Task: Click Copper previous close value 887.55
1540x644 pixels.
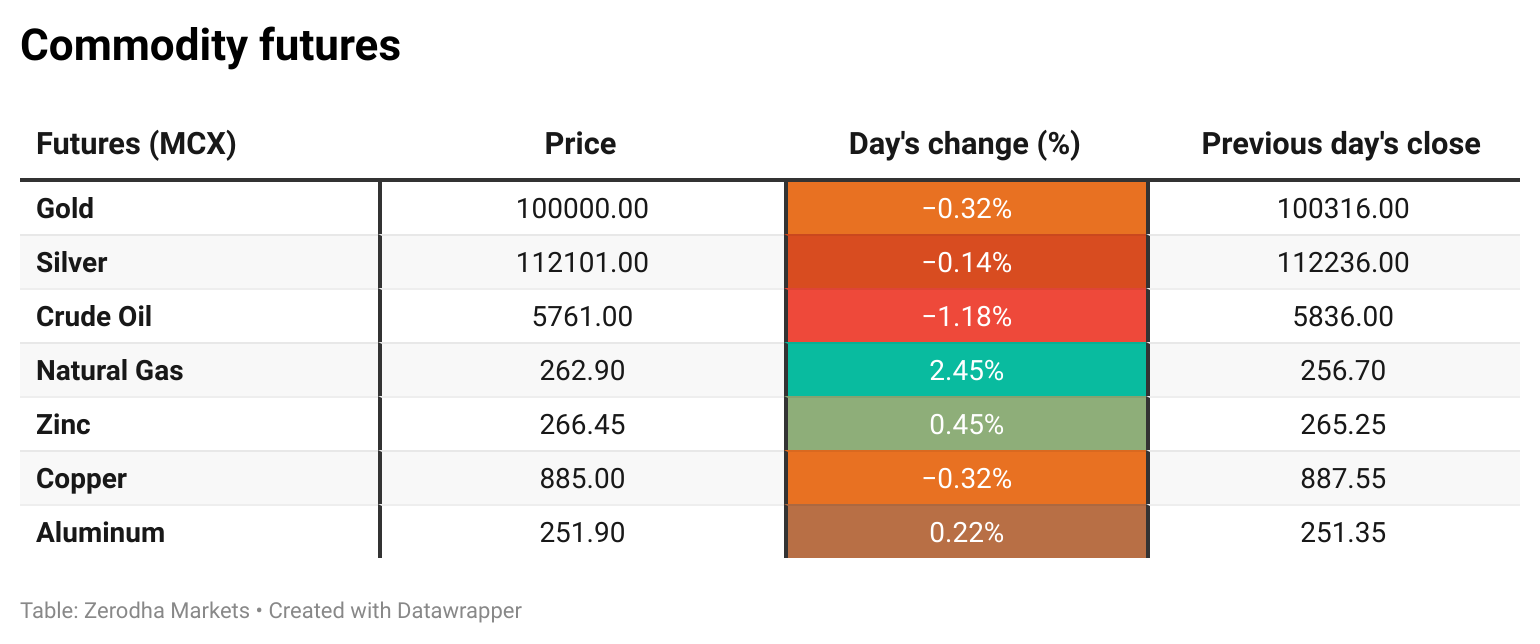Action: [x=1343, y=478]
